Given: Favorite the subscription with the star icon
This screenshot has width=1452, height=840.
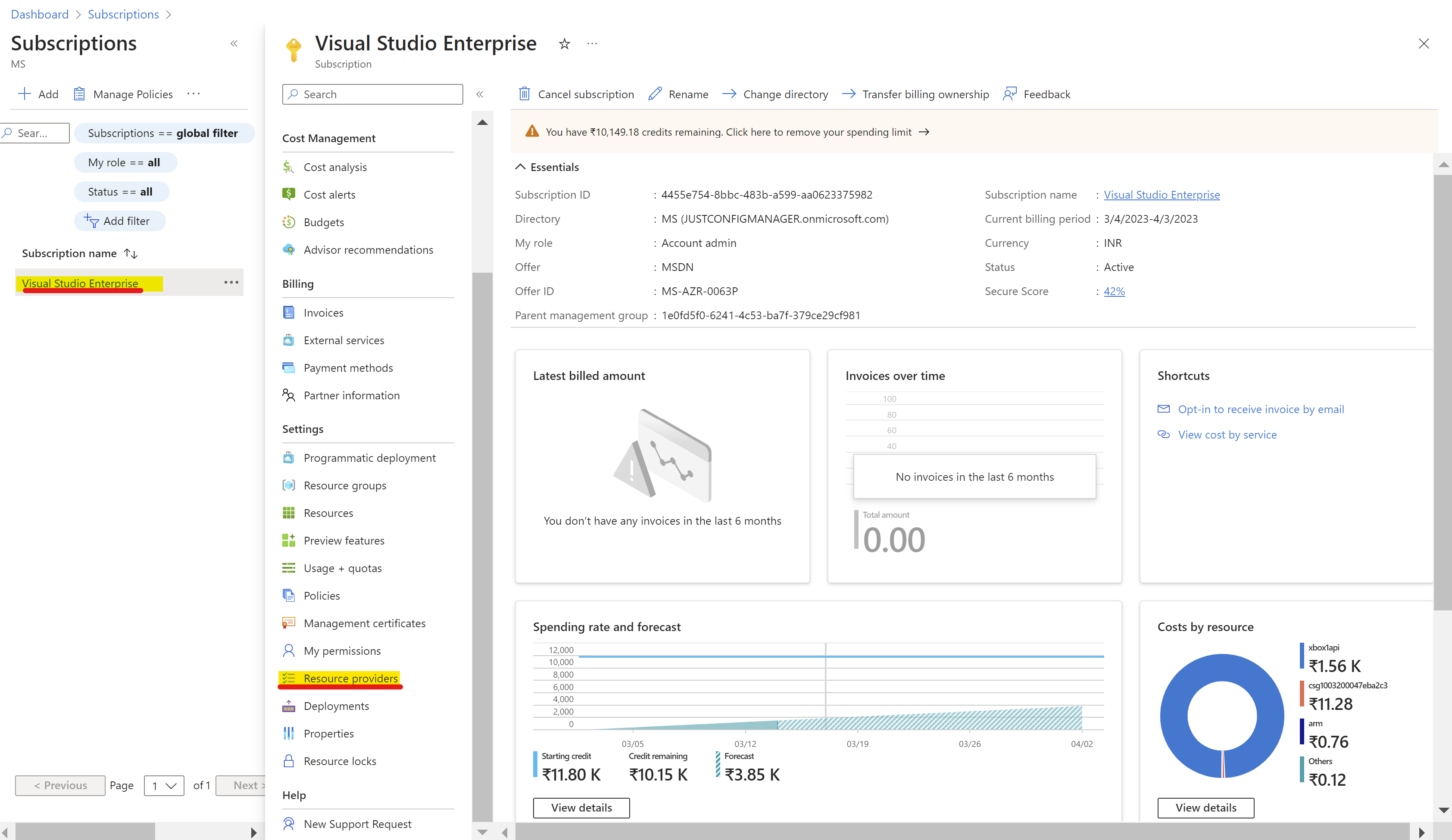Looking at the screenshot, I should pyautogui.click(x=564, y=44).
